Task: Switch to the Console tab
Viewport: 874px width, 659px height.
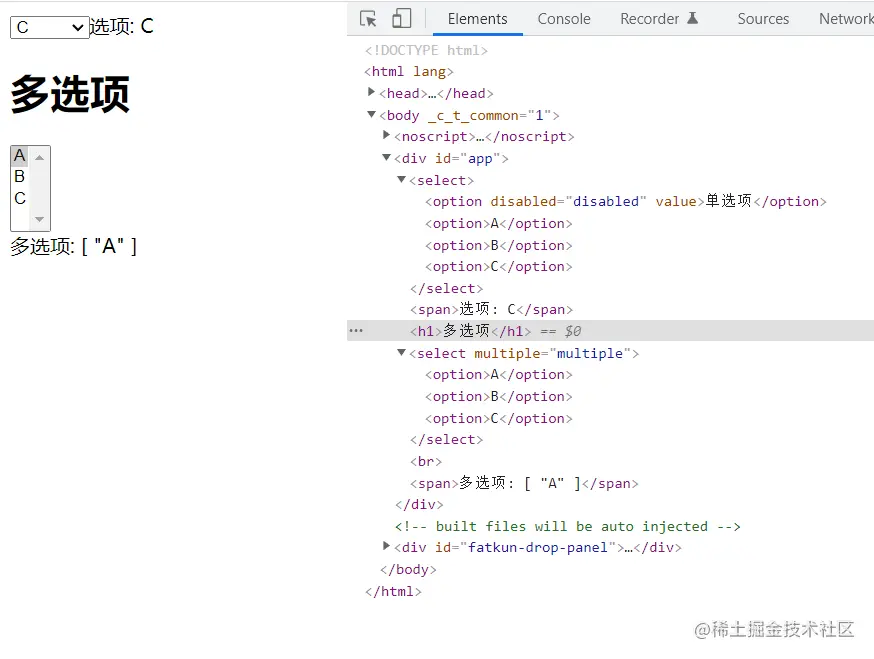Action: 564,19
